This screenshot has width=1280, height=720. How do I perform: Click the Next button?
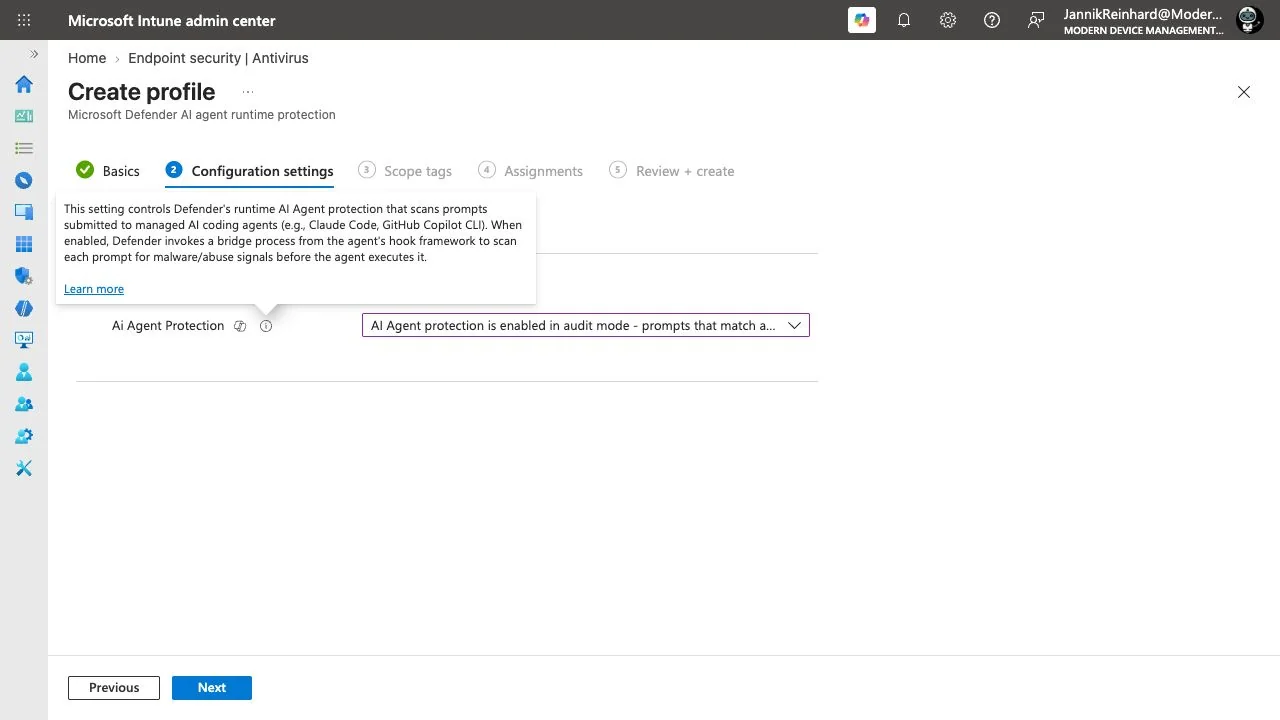212,688
